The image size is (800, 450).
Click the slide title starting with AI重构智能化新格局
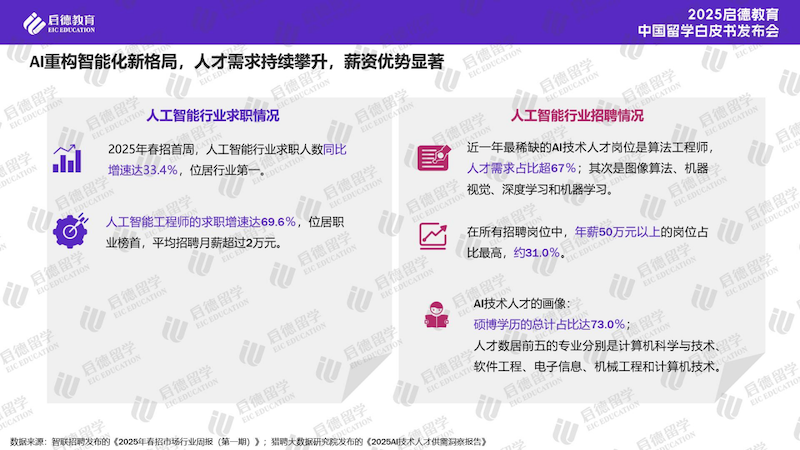point(235,61)
